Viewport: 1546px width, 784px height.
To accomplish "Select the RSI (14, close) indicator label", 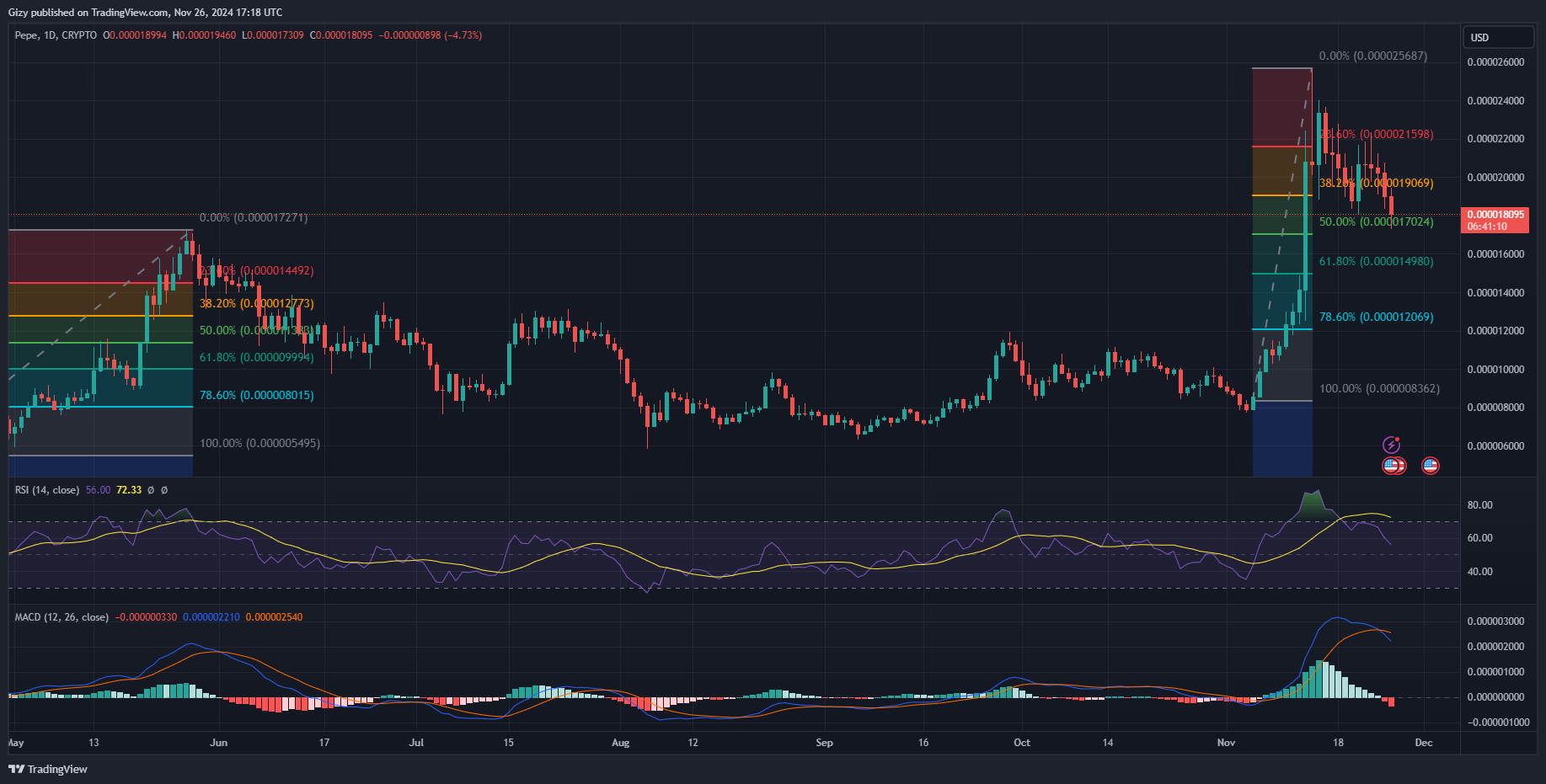I will [47, 490].
